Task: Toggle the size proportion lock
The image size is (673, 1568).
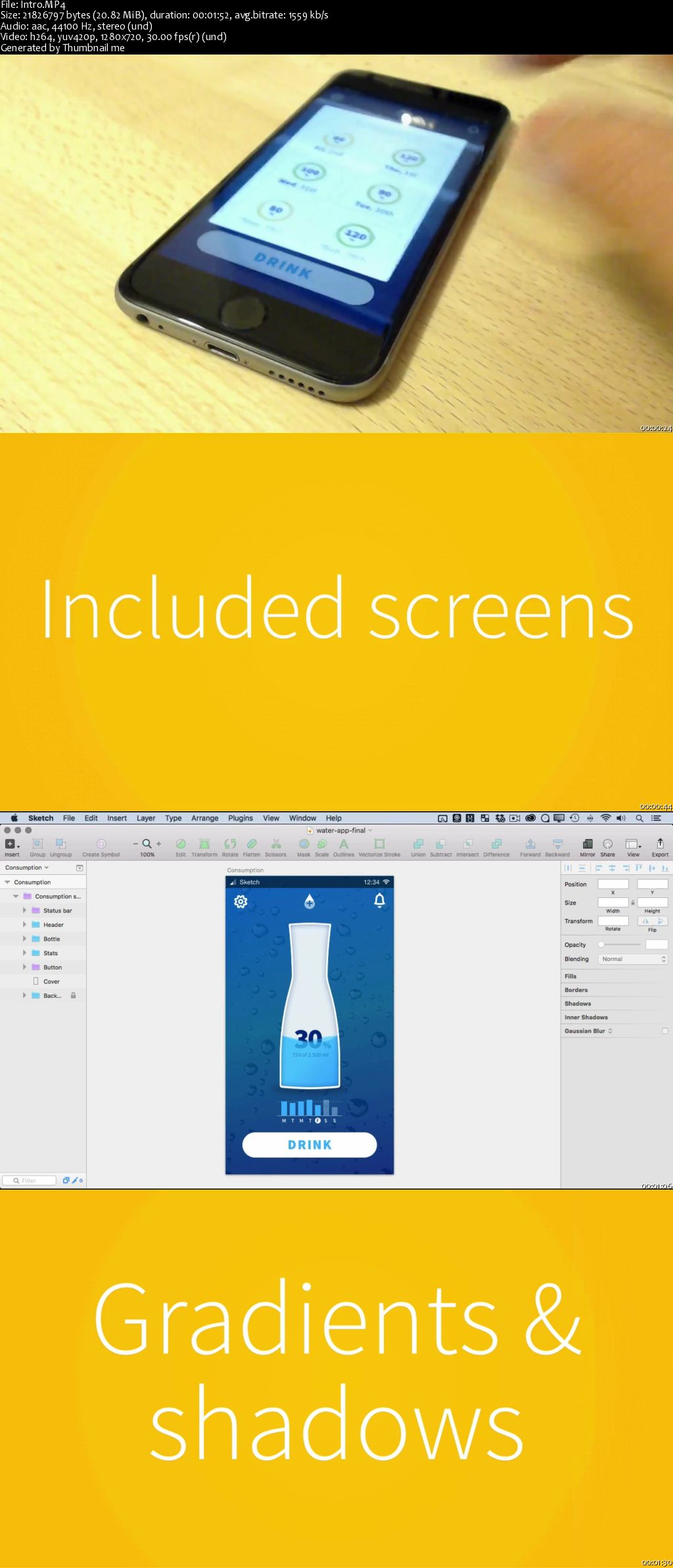Action: pyautogui.click(x=633, y=903)
